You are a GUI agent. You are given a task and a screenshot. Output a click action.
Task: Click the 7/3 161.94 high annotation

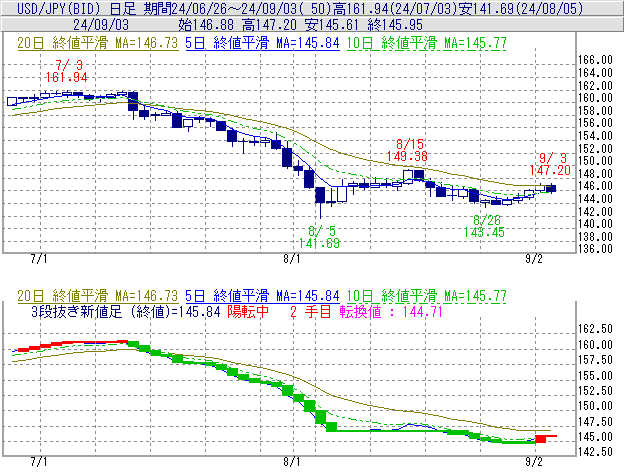(67, 71)
